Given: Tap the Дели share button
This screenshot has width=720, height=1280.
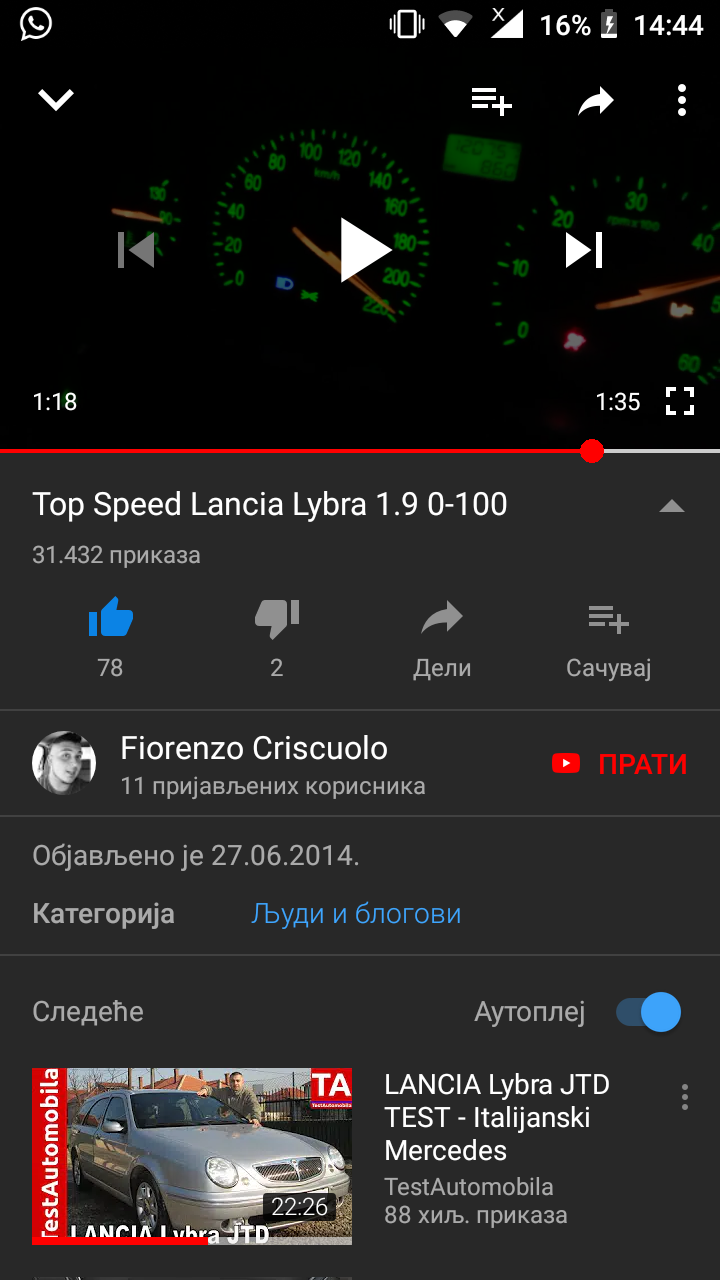Looking at the screenshot, I should (x=442, y=638).
